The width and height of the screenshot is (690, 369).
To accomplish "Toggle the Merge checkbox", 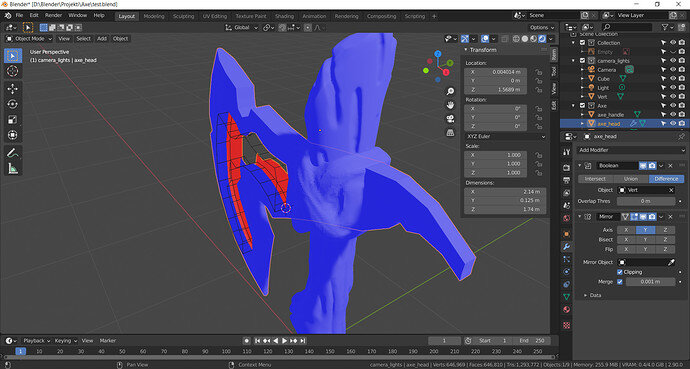I will point(620,282).
